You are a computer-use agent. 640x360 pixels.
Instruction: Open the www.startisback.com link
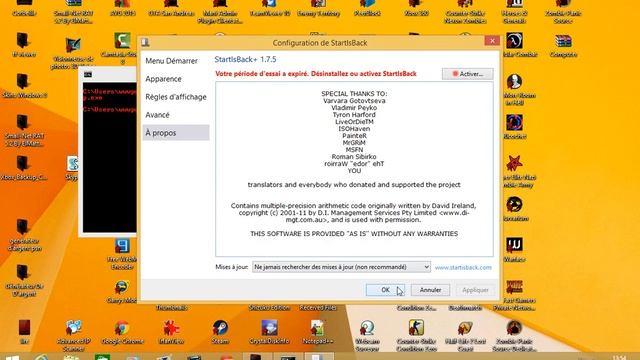463,267
